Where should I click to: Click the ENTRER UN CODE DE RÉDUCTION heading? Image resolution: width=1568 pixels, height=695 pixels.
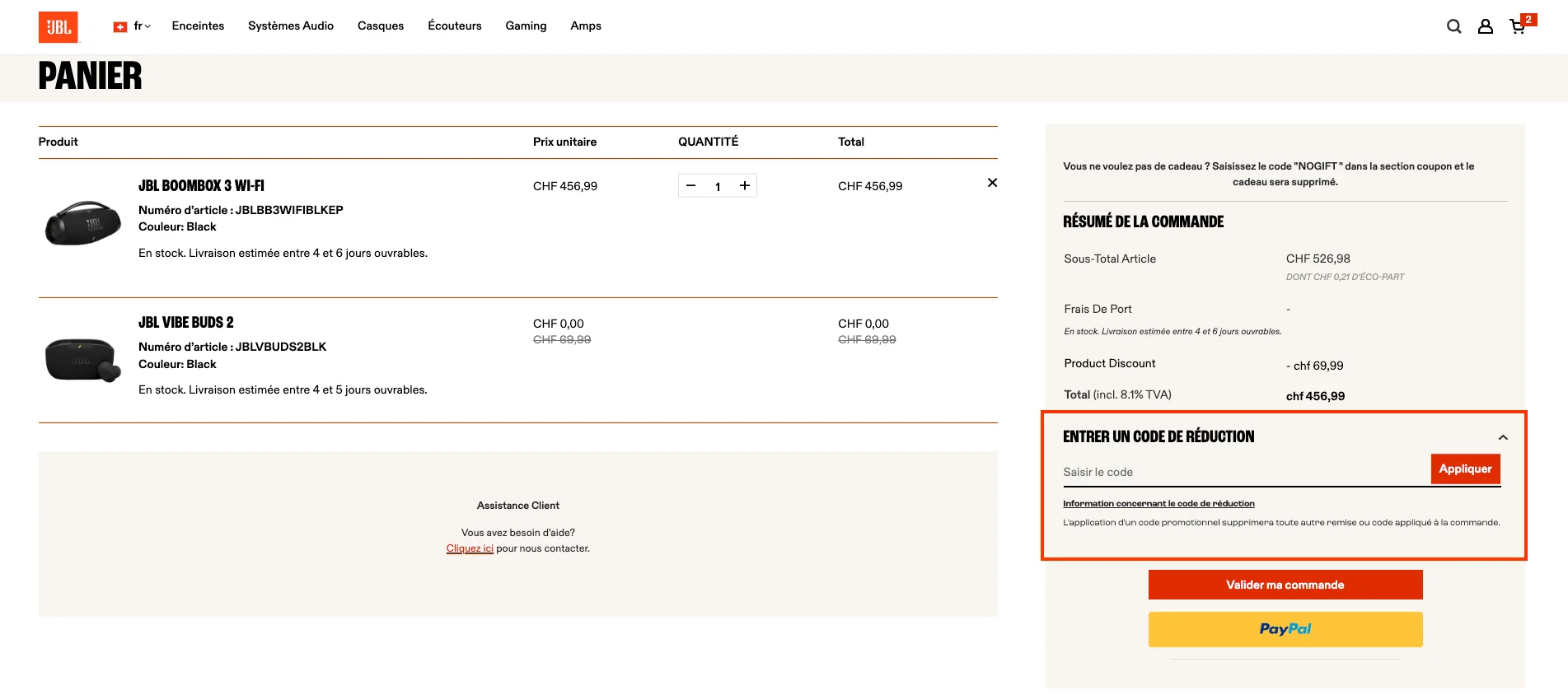coord(1158,436)
